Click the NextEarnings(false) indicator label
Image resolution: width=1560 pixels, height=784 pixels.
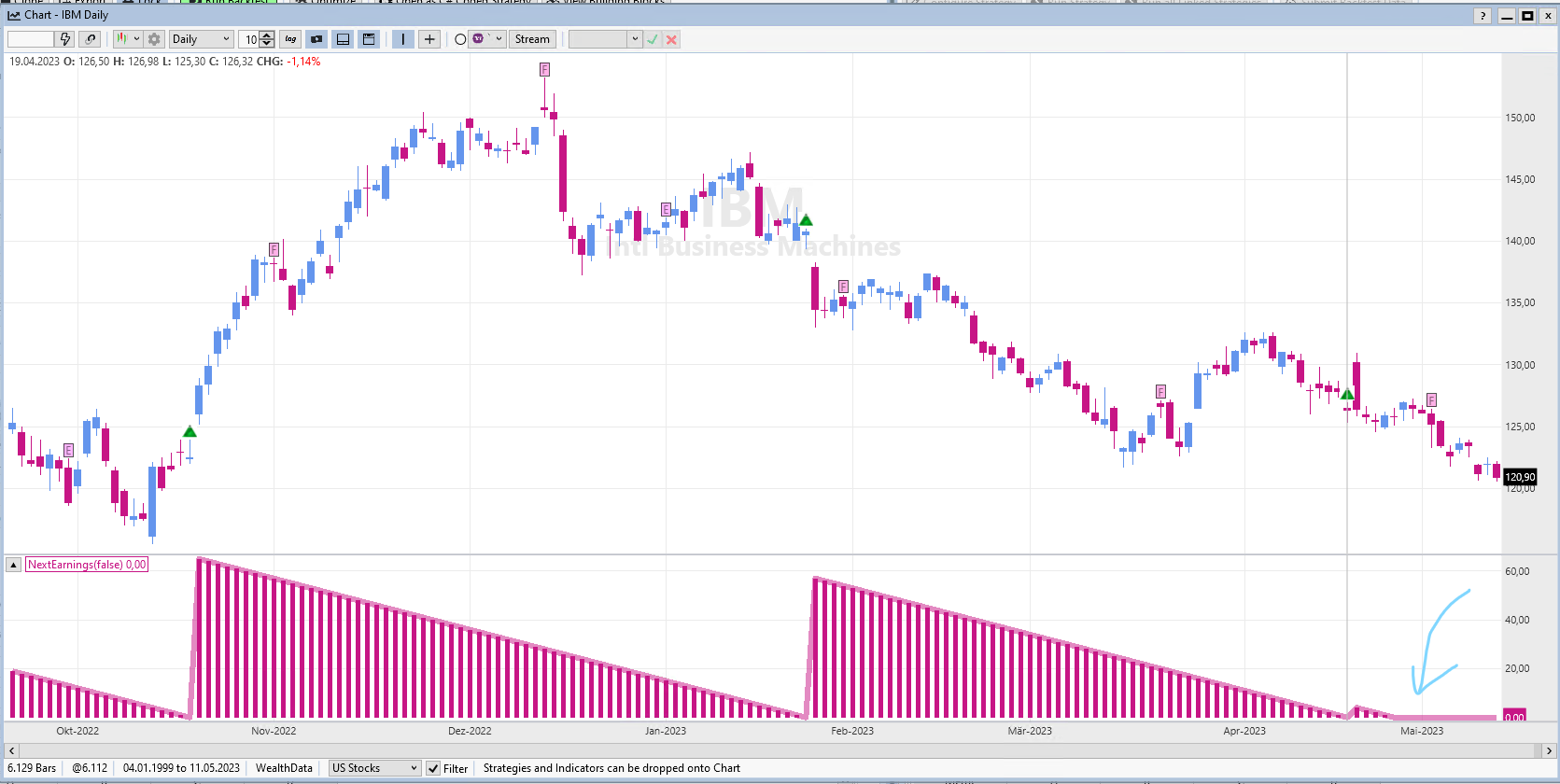point(87,565)
